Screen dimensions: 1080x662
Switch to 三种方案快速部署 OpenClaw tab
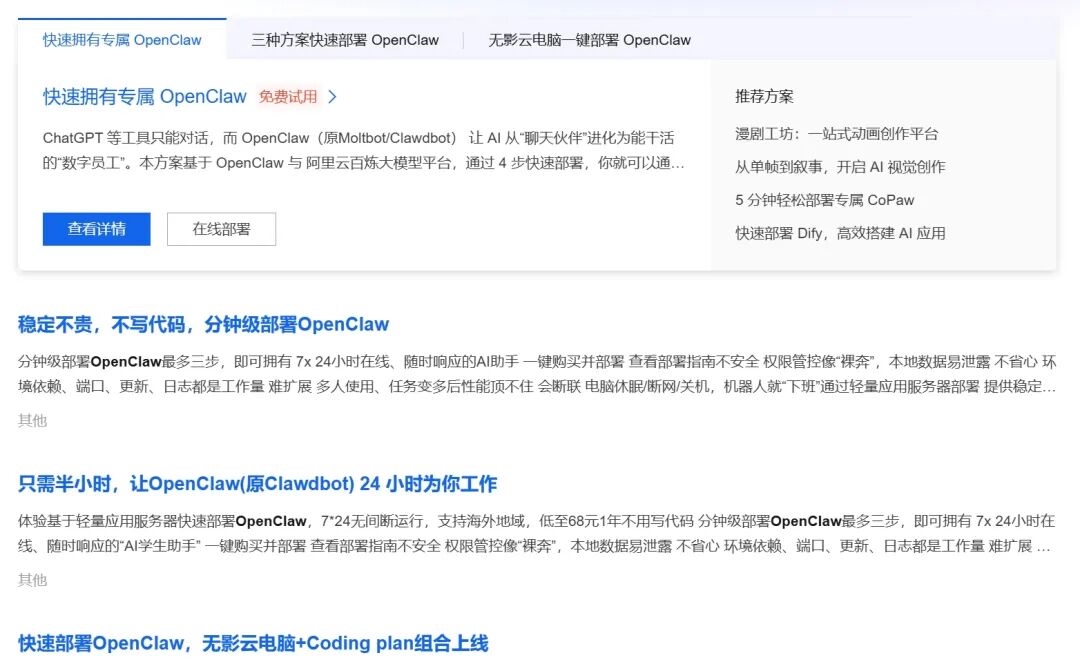pos(344,40)
